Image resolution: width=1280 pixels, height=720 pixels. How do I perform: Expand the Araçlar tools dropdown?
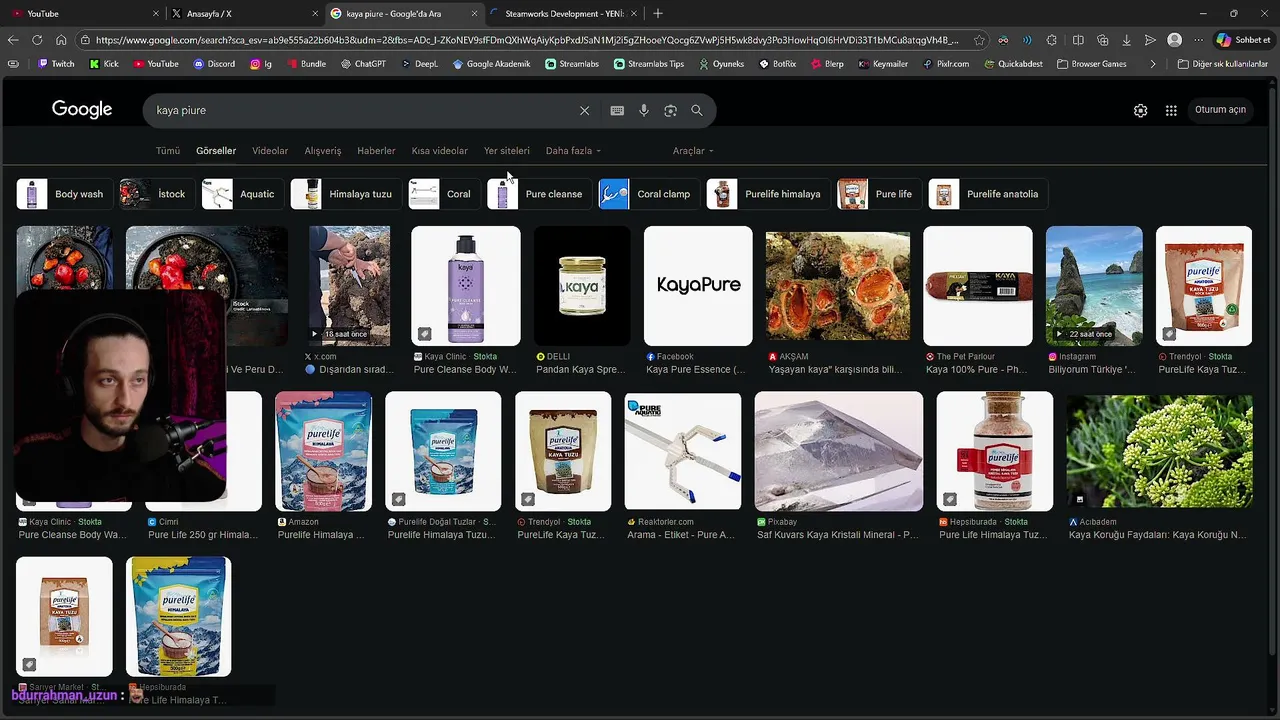[693, 151]
